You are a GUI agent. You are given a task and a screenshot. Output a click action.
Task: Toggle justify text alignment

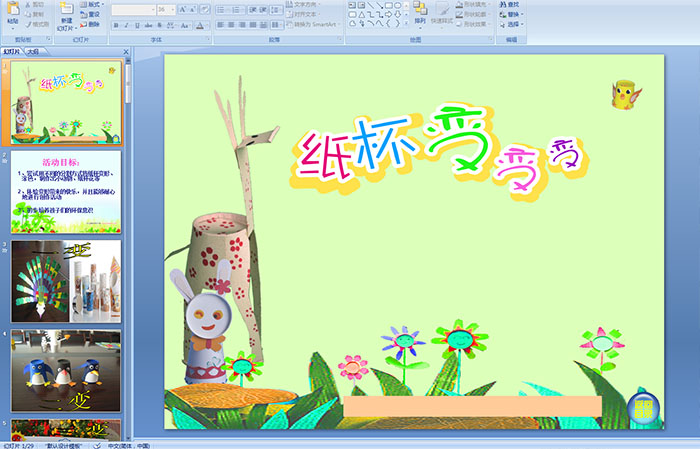click(253, 25)
